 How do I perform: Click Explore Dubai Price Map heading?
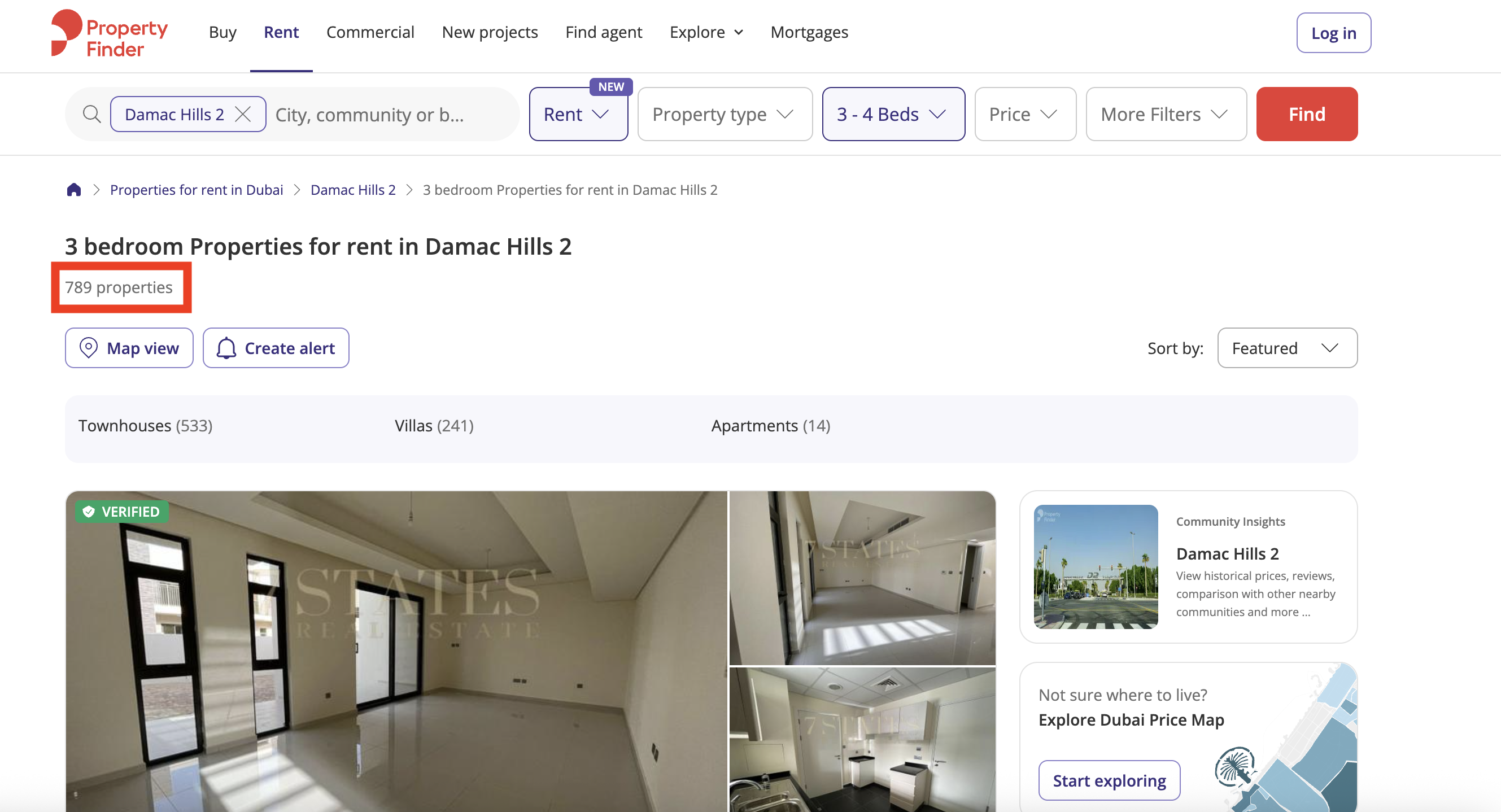tap(1131, 720)
